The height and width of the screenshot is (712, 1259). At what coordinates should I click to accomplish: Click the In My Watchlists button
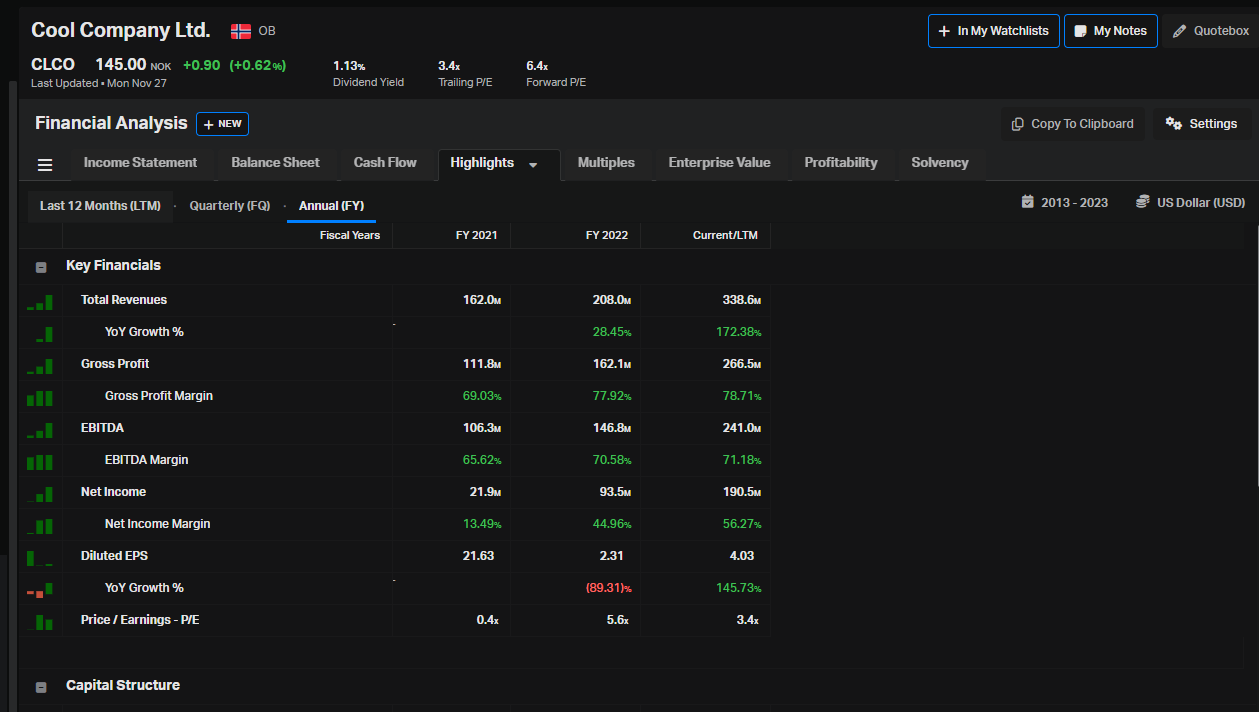tap(993, 31)
